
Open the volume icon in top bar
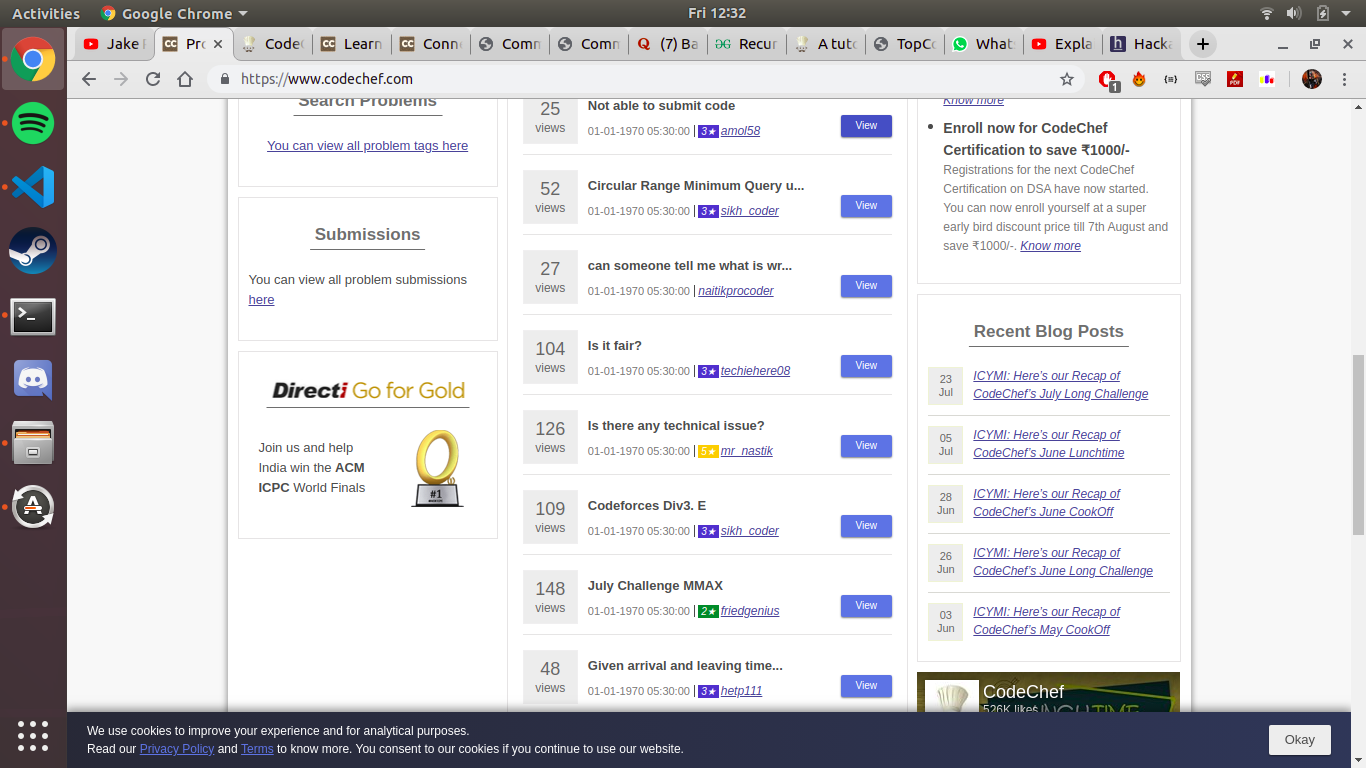click(x=1294, y=13)
